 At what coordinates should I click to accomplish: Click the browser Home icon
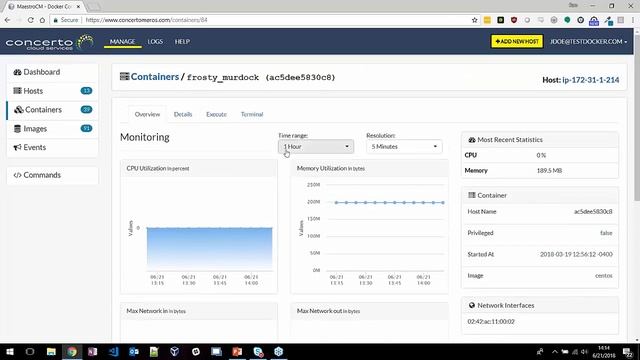click(x=42, y=20)
